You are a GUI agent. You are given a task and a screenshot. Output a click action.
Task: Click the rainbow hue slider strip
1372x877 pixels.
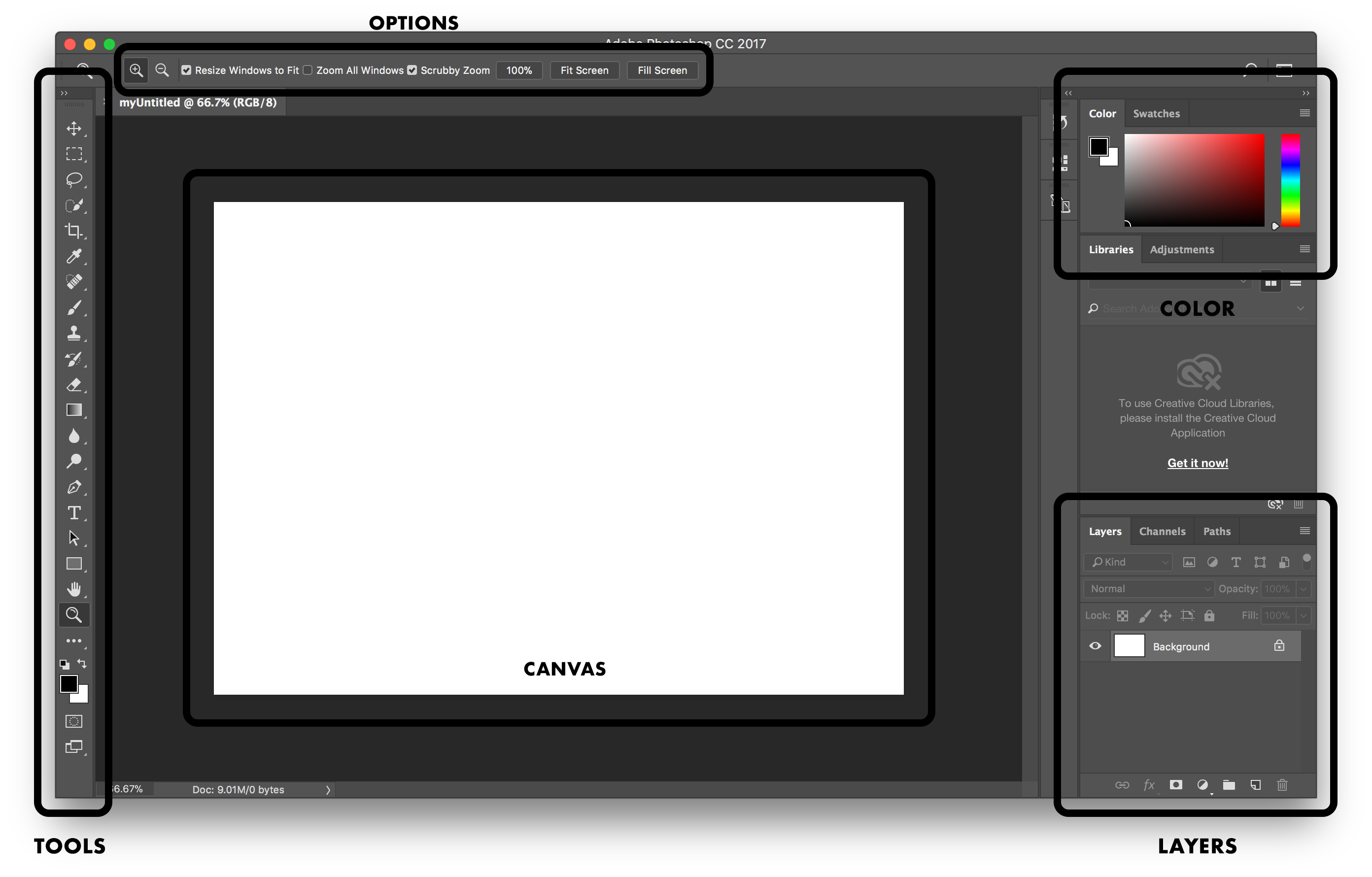click(1290, 180)
